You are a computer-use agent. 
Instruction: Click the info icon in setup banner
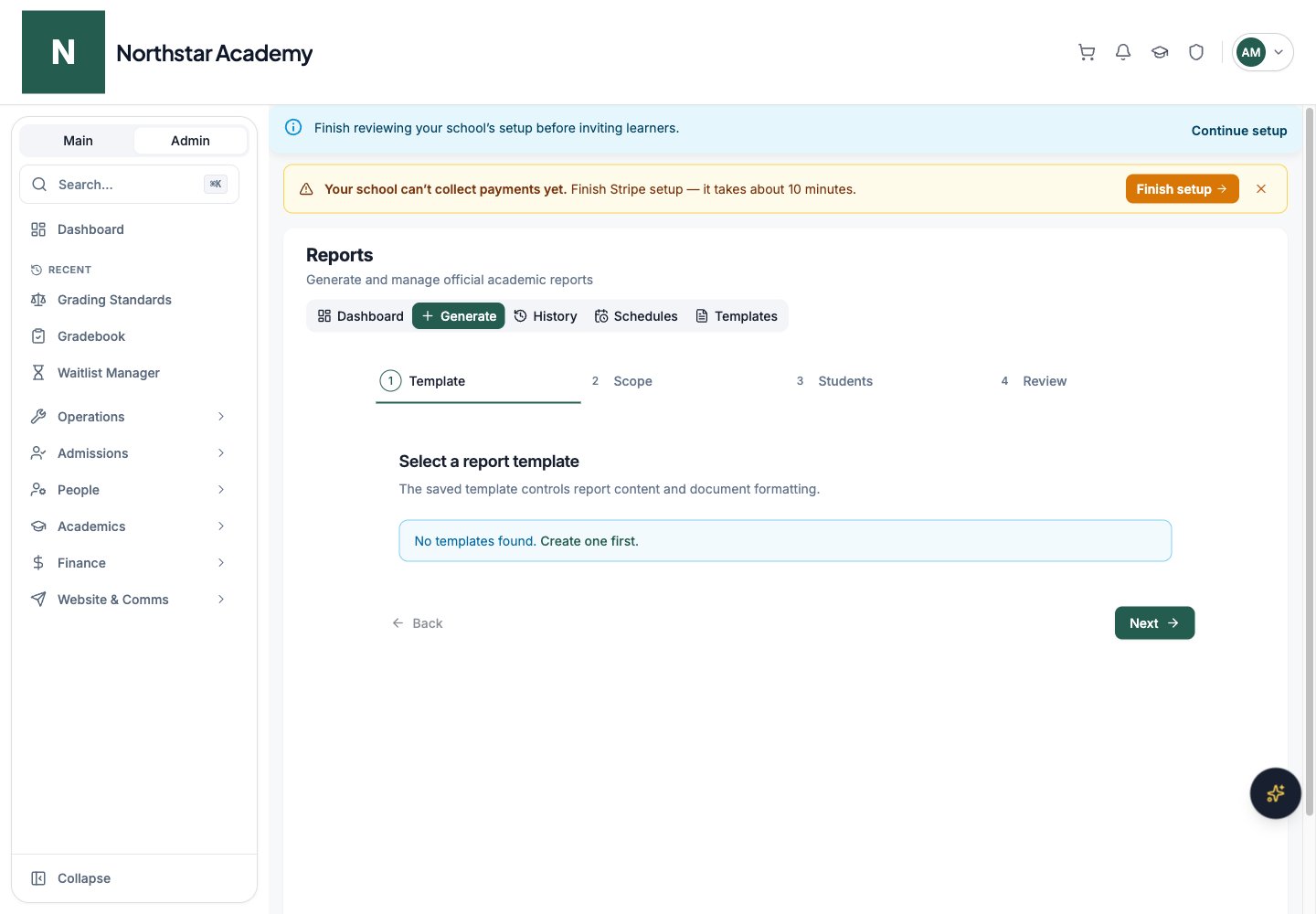point(293,127)
